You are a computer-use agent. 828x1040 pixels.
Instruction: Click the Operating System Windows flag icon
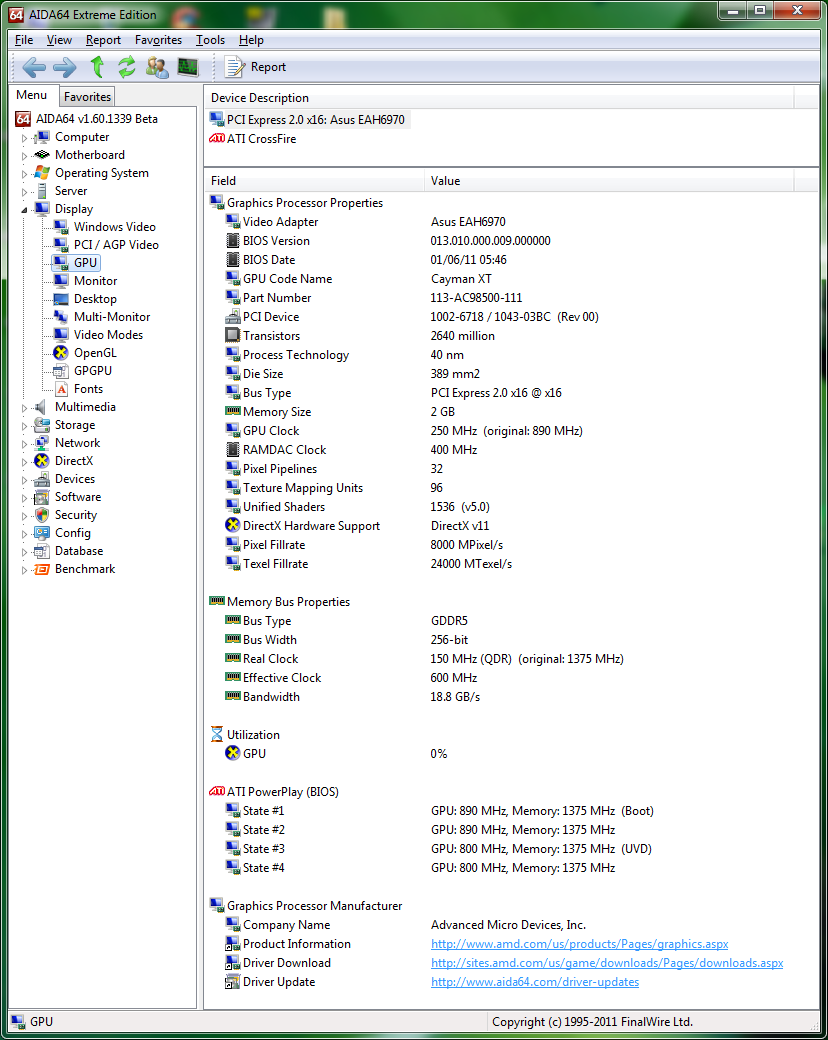click(x=42, y=172)
